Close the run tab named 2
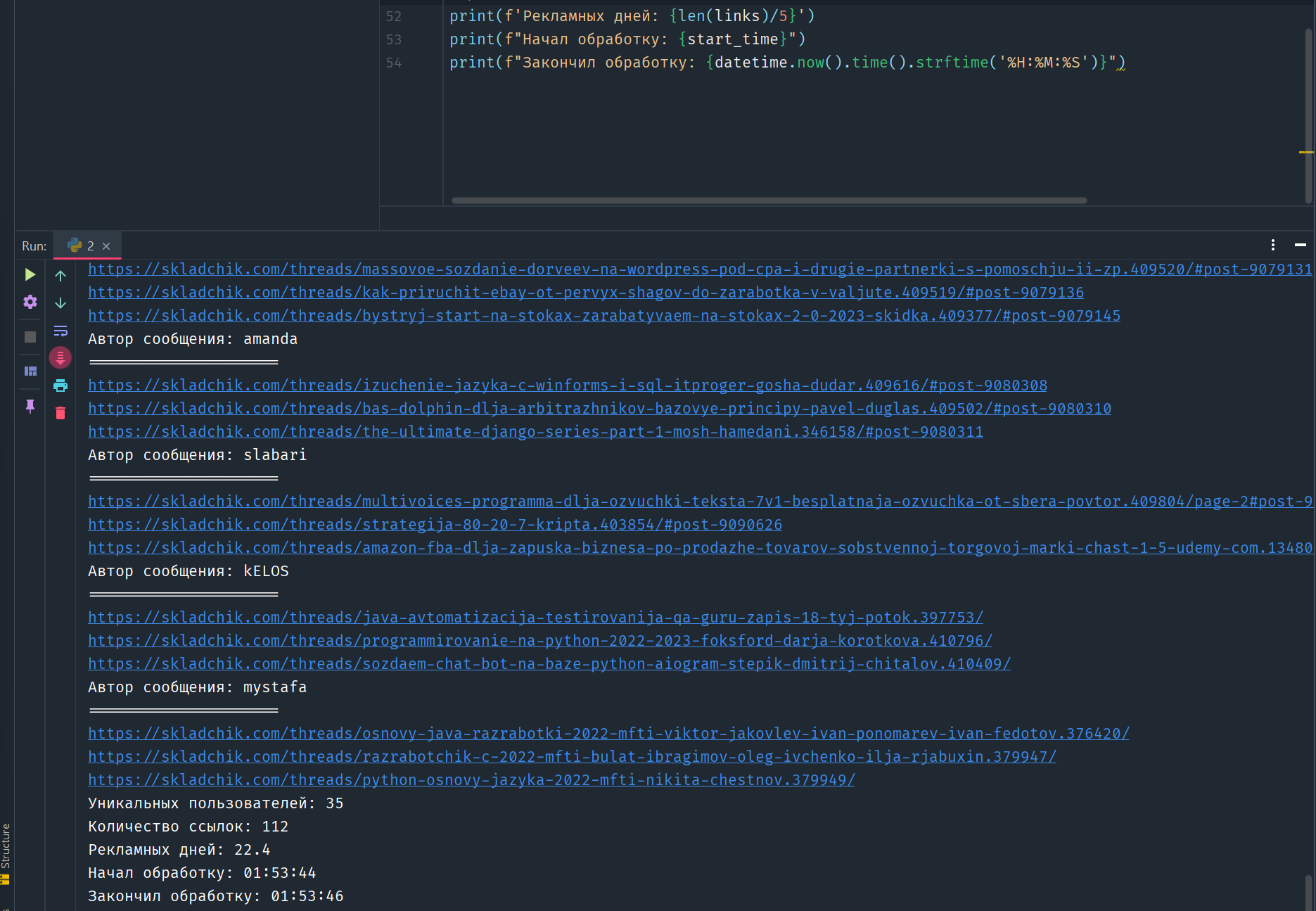 pyautogui.click(x=106, y=246)
